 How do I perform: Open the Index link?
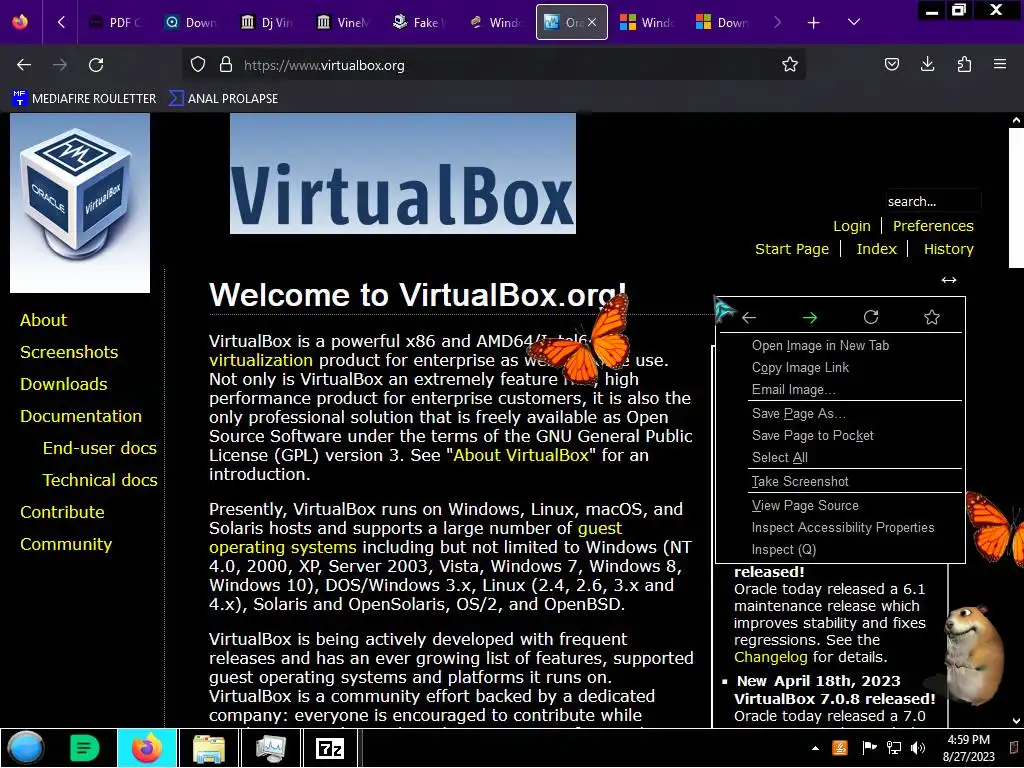click(876, 249)
